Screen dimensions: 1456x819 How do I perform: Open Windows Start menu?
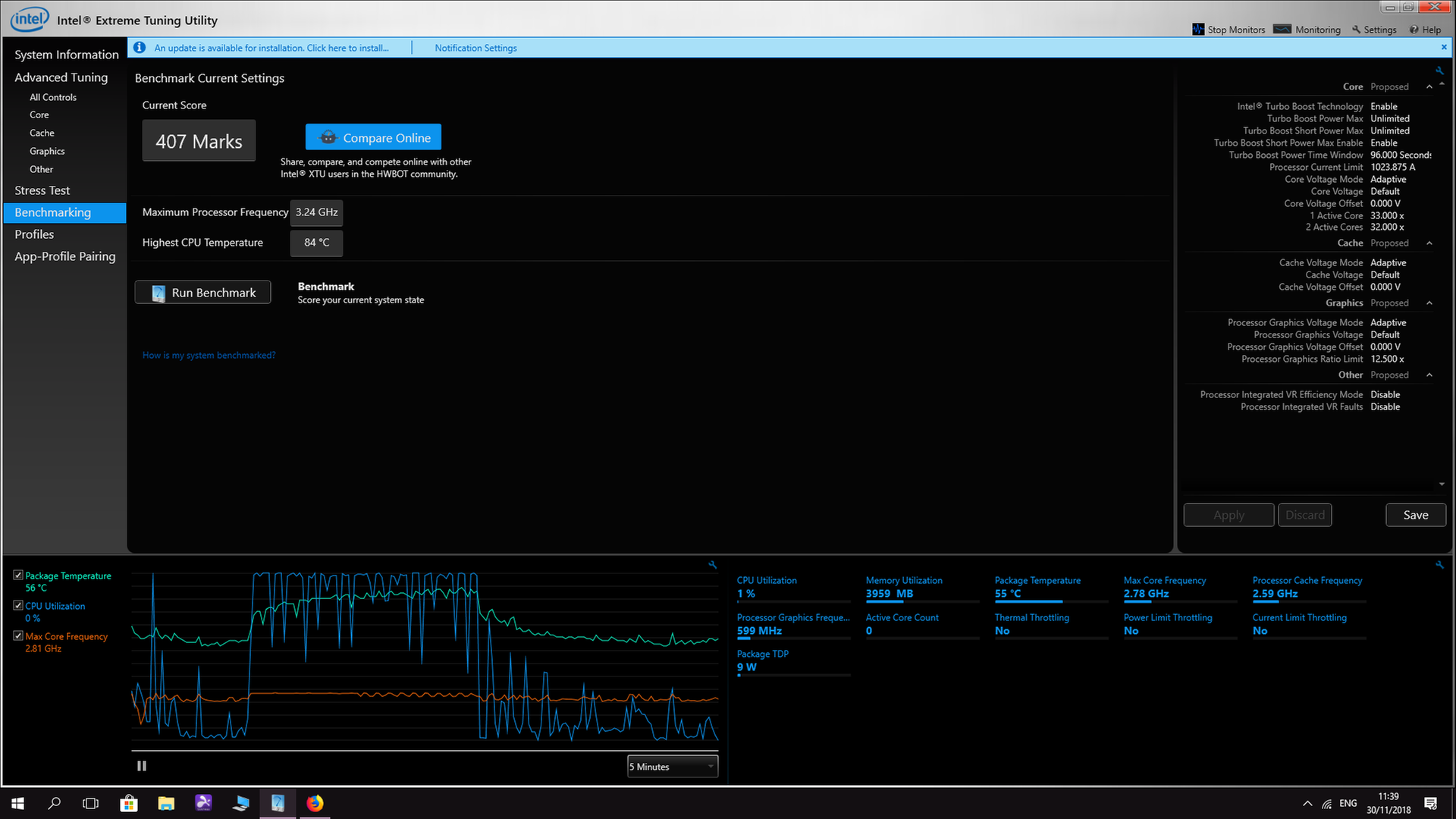click(18, 803)
